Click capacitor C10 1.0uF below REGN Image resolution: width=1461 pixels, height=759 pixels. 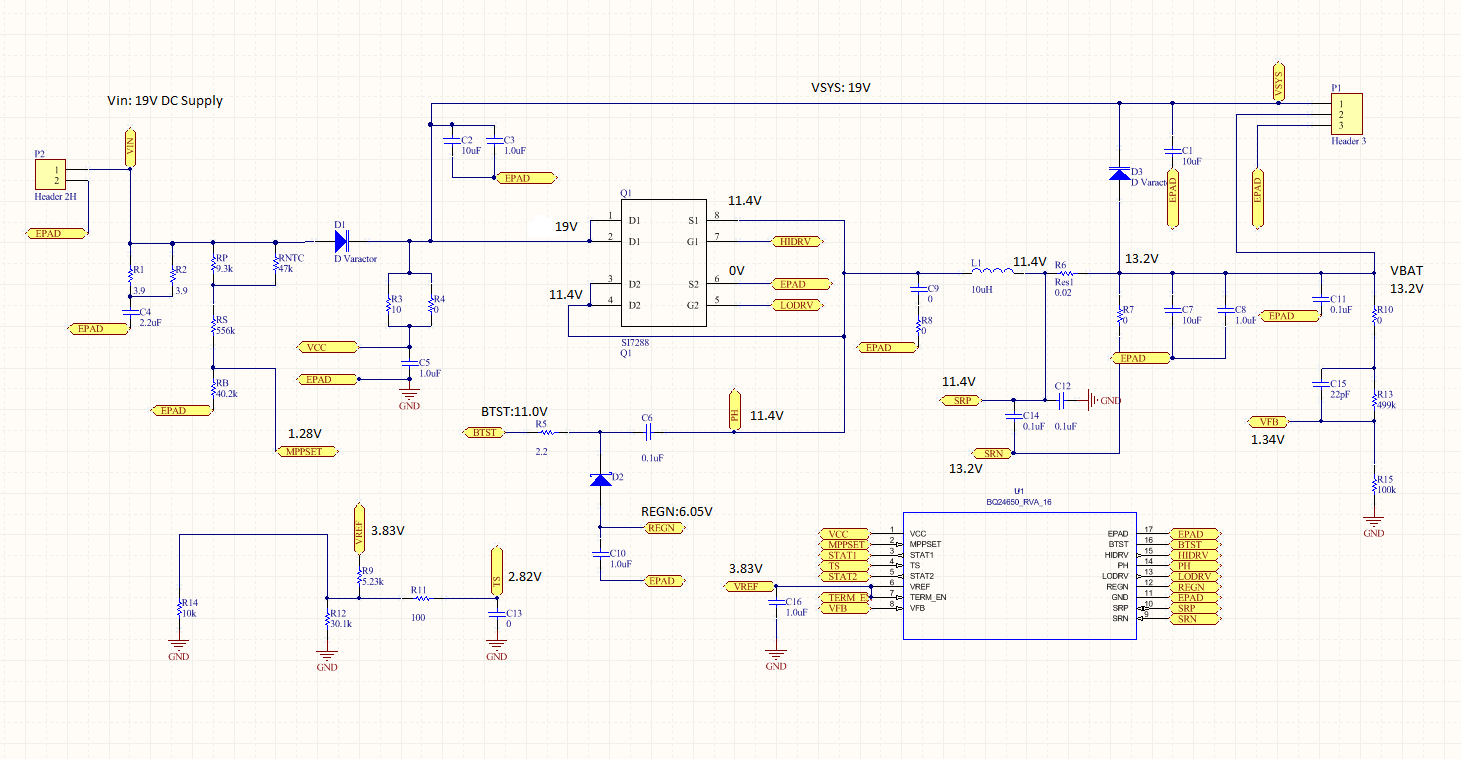click(599, 553)
